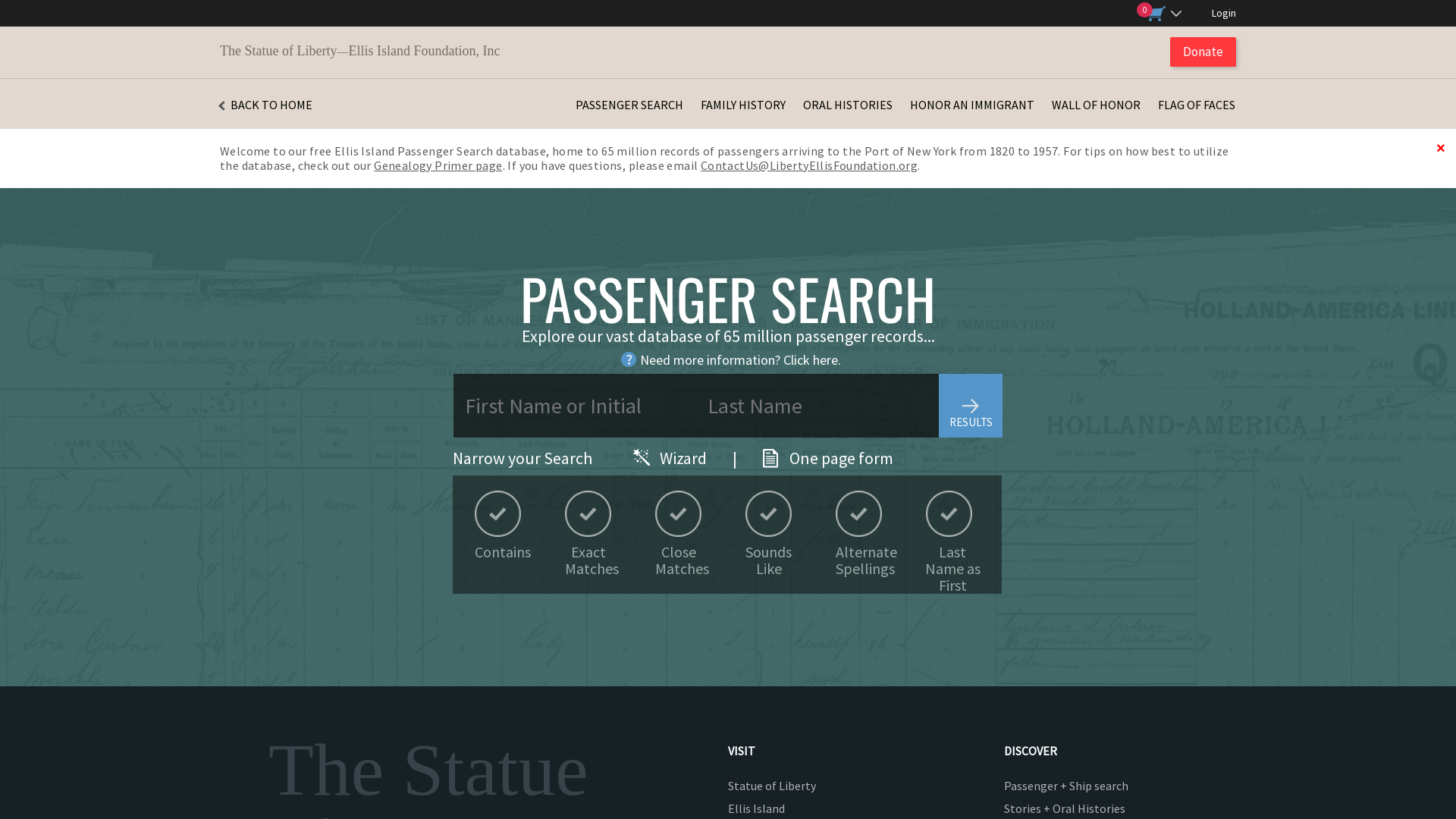Dismiss the welcome banner with red X
This screenshot has height=819, width=1456.
coord(1440,148)
